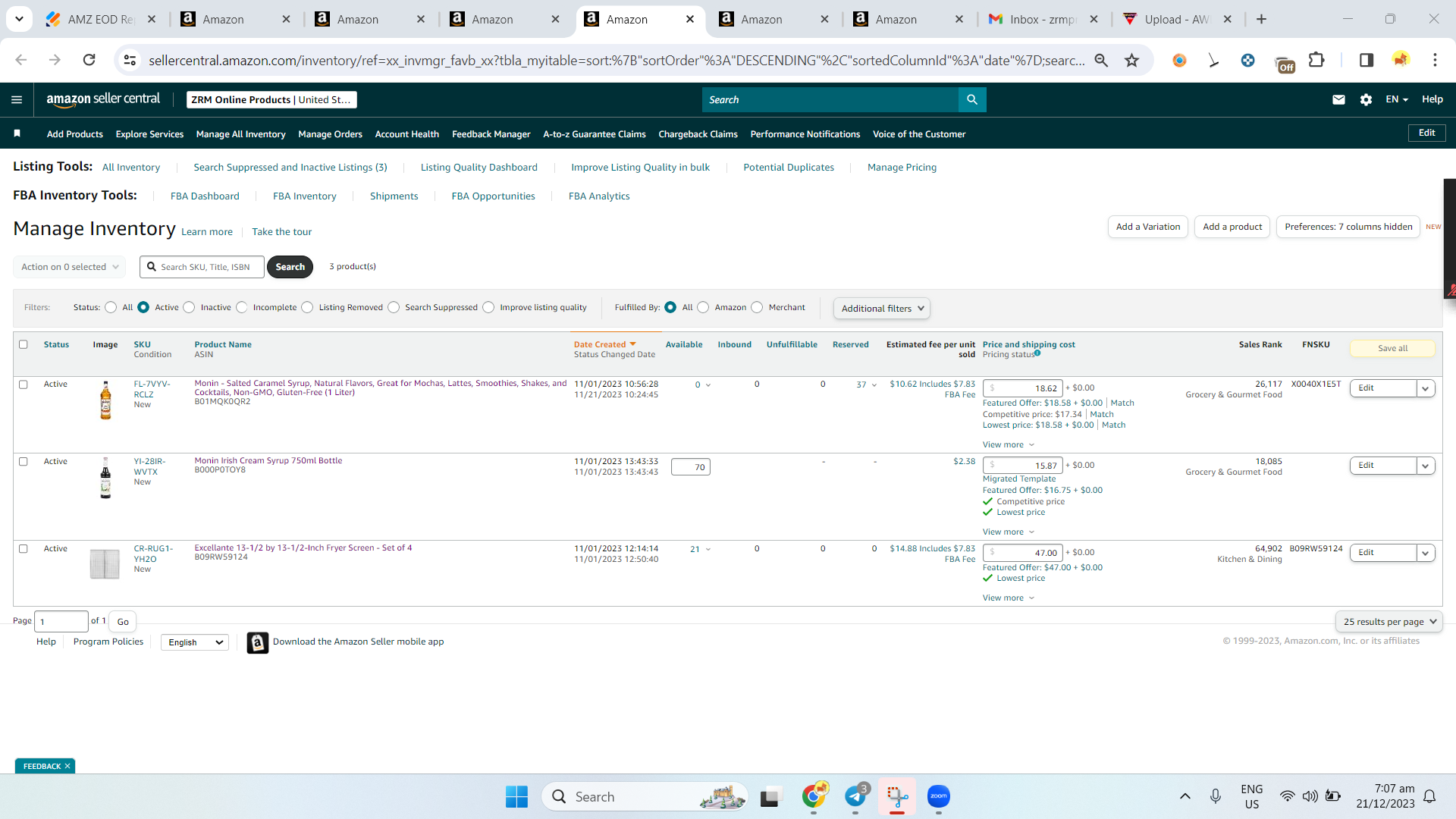The height and width of the screenshot is (819, 1456).
Task: Open Manage All Inventory menu item
Action: pyautogui.click(x=241, y=134)
